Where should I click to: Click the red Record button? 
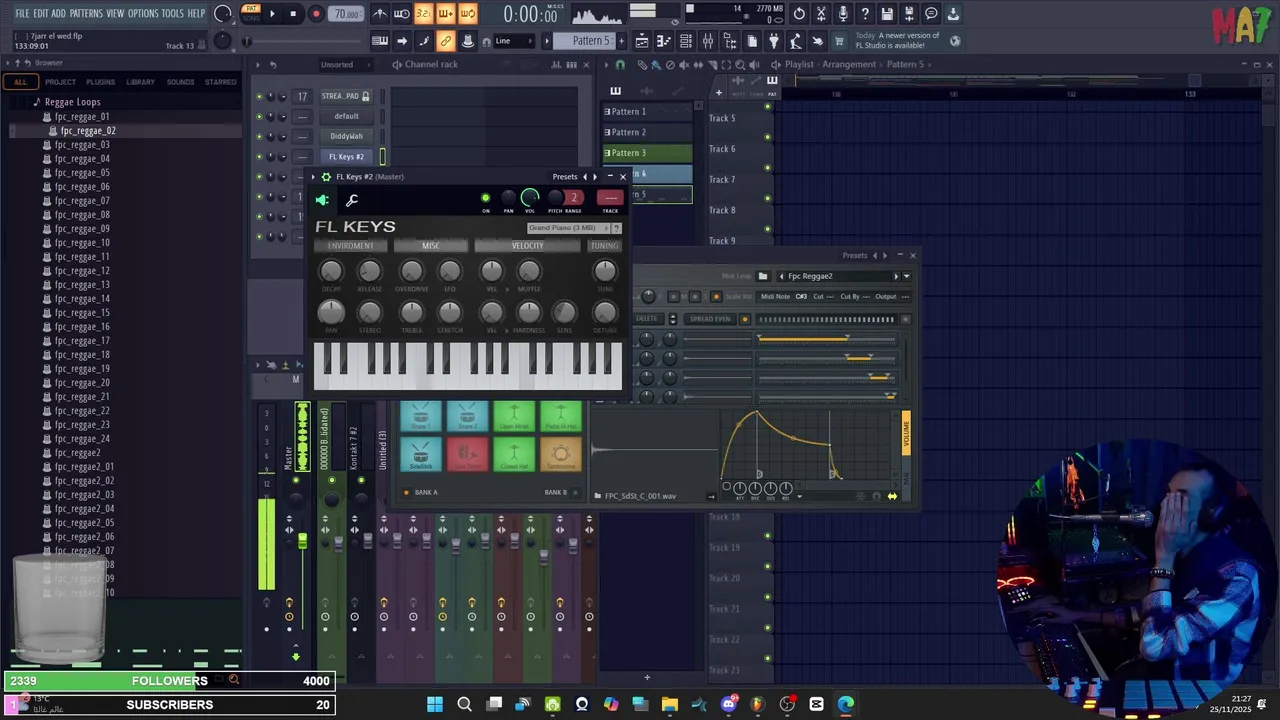pos(316,14)
